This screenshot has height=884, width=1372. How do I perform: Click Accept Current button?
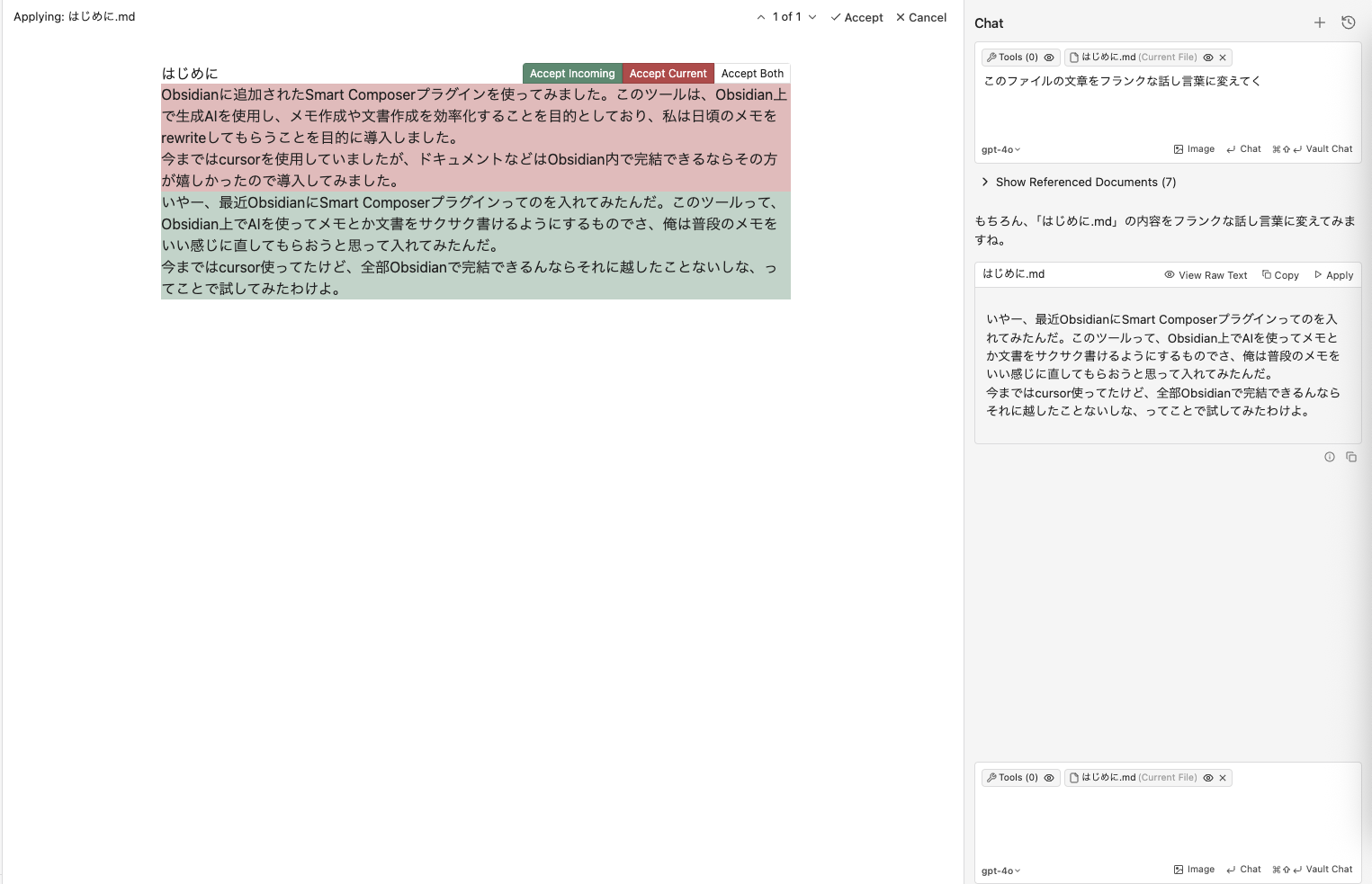[x=668, y=74]
